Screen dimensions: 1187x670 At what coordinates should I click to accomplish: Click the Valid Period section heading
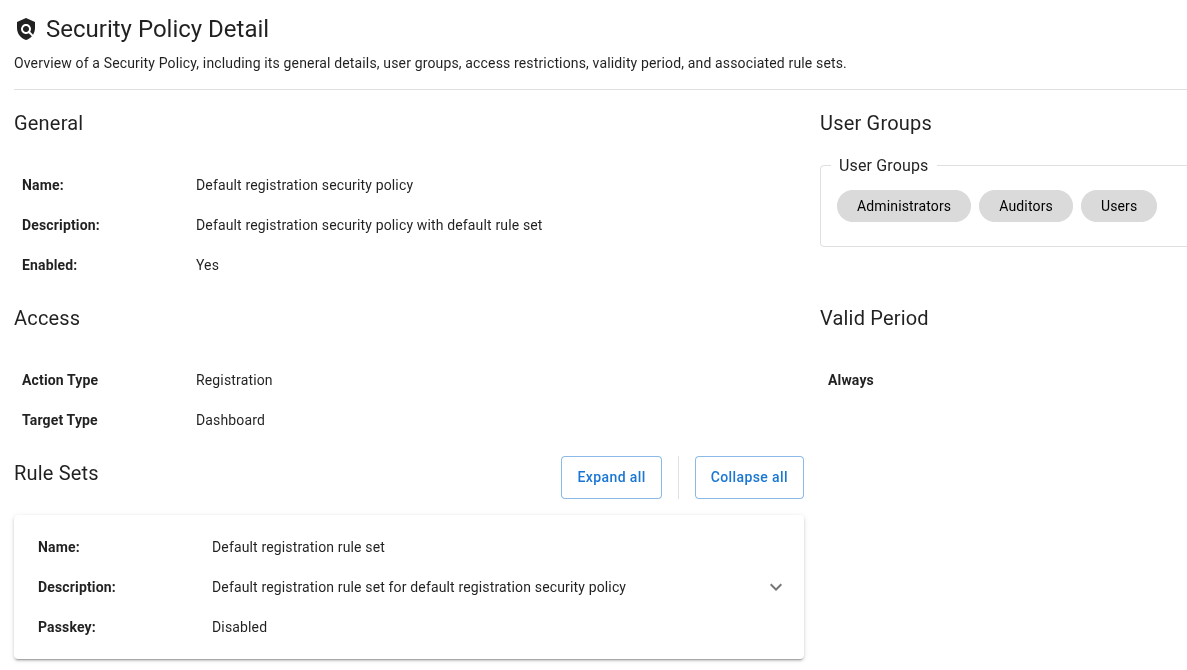[x=873, y=318]
